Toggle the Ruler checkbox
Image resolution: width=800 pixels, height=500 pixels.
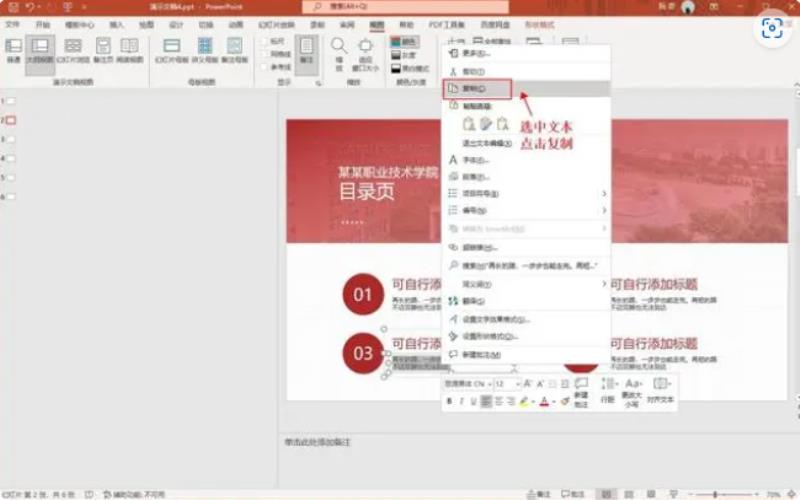[265, 41]
